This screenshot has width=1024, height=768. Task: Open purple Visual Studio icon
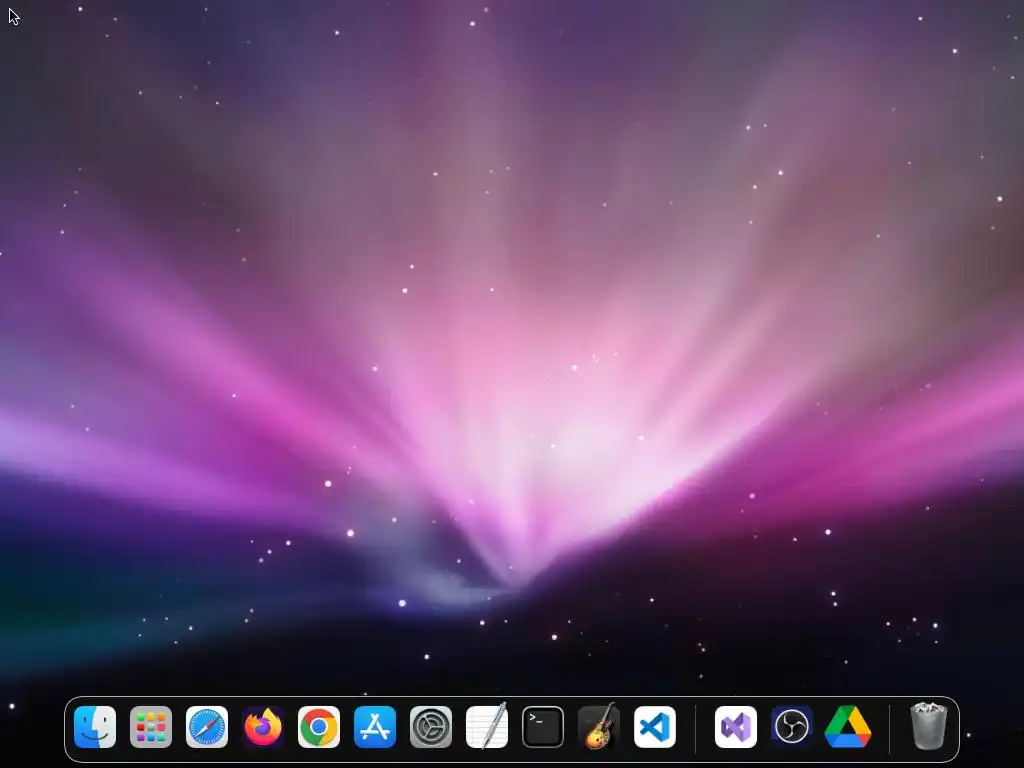point(736,727)
